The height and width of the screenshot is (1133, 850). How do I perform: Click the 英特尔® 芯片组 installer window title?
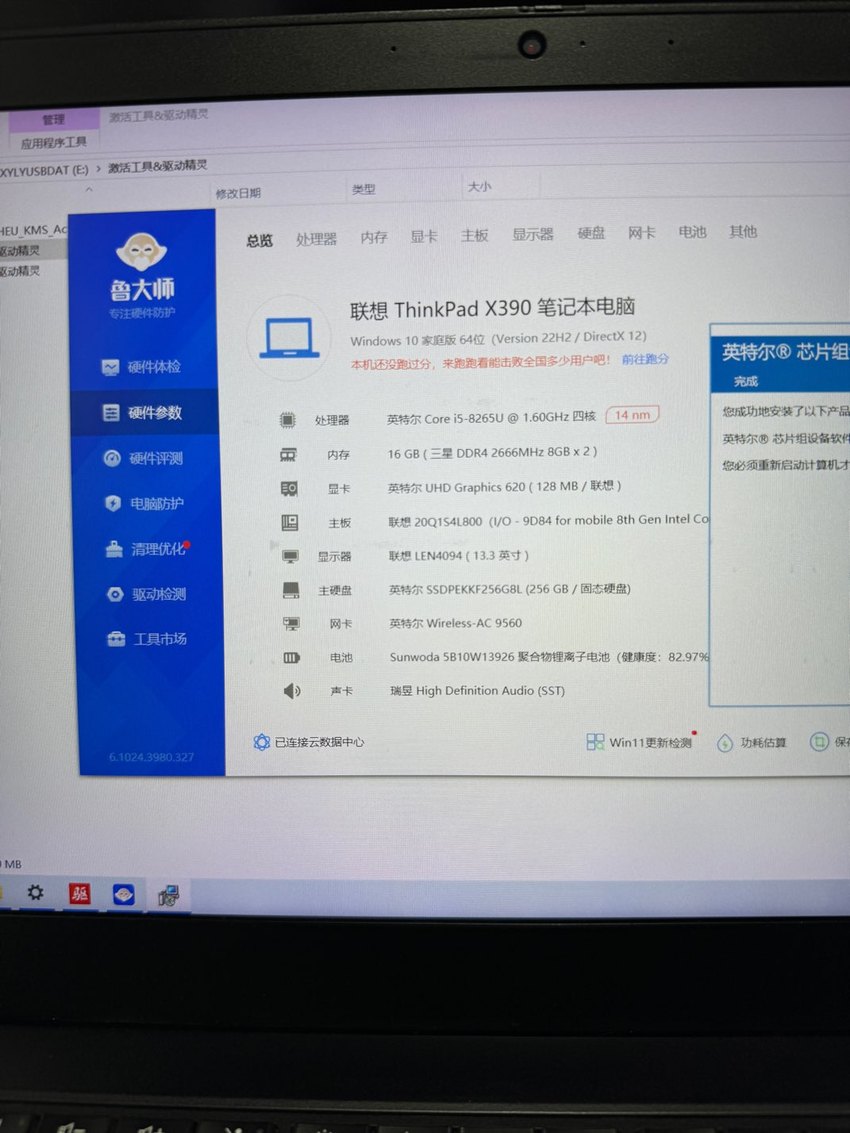click(785, 352)
